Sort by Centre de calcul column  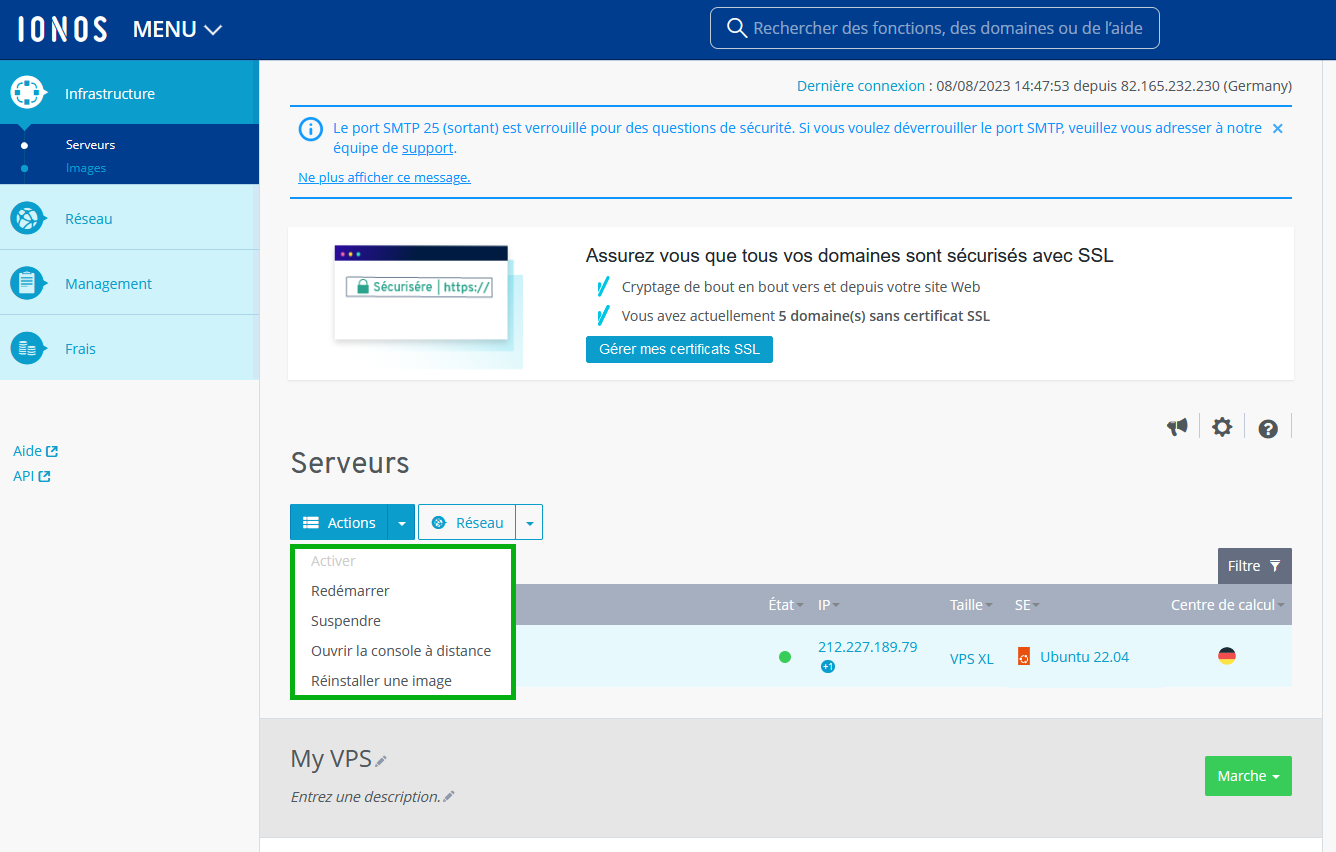pyautogui.click(x=1228, y=605)
